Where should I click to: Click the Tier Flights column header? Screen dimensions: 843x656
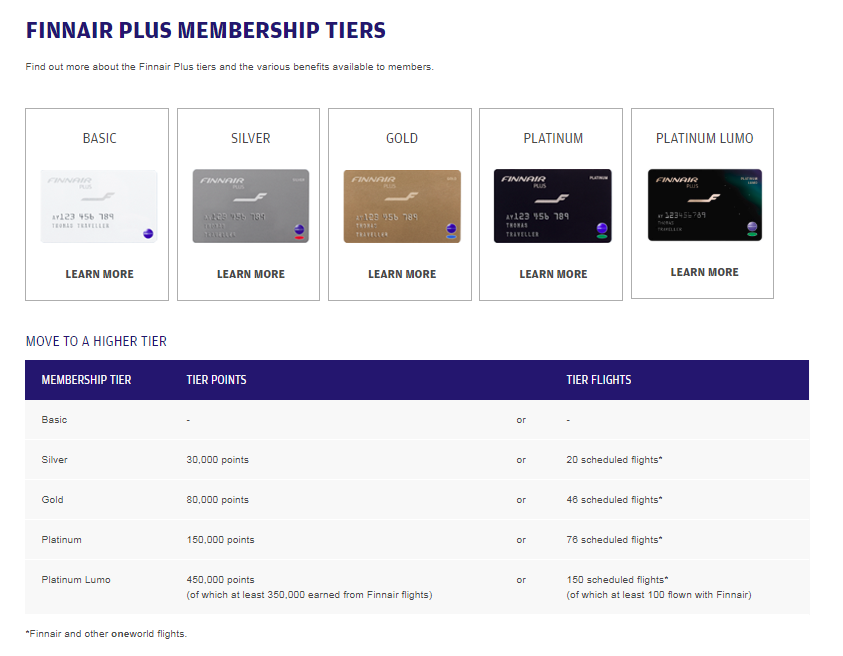[x=598, y=380]
